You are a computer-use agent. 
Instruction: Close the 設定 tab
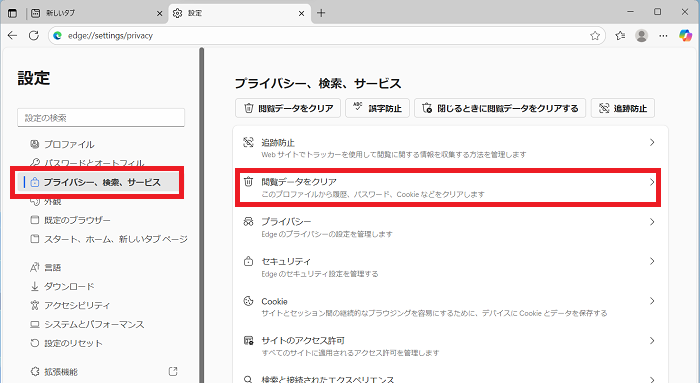(301, 13)
